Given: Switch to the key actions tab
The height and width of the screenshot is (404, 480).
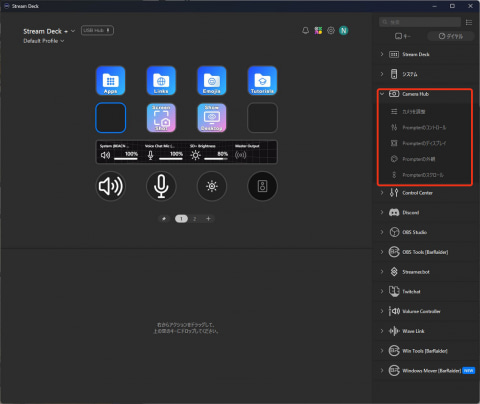Looking at the screenshot, I should 403,36.
